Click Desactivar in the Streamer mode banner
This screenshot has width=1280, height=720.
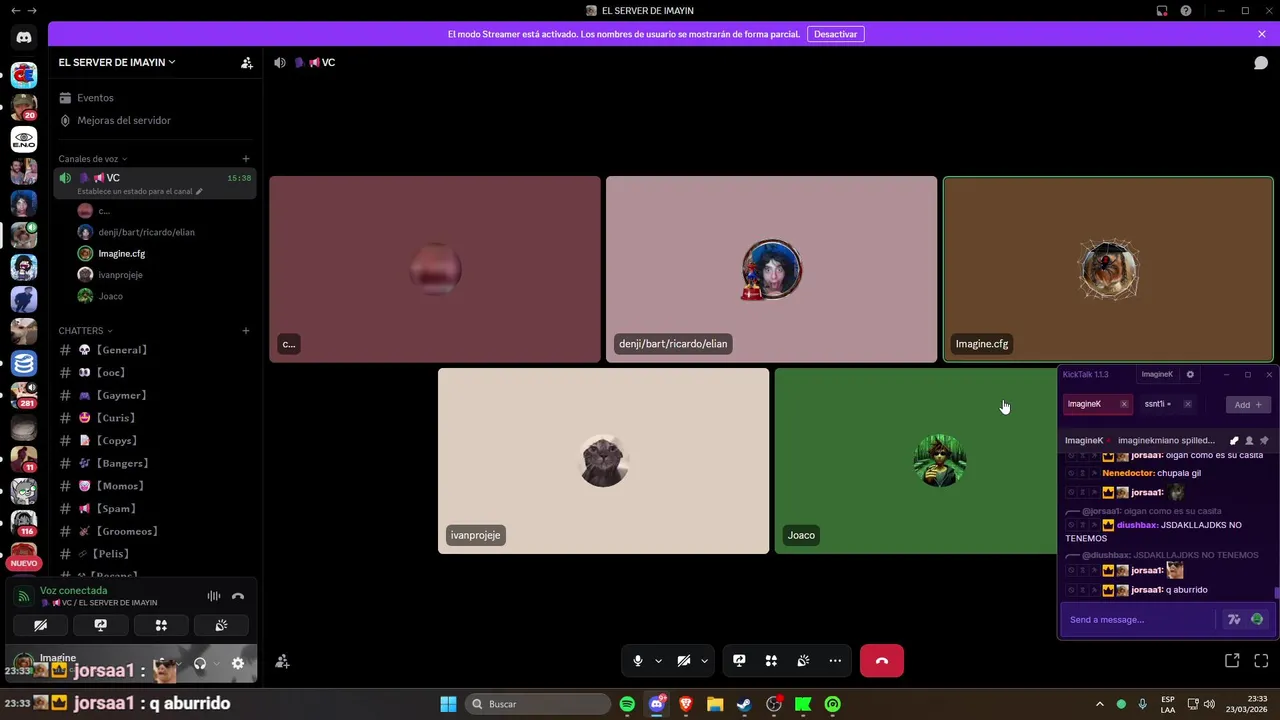pos(835,34)
